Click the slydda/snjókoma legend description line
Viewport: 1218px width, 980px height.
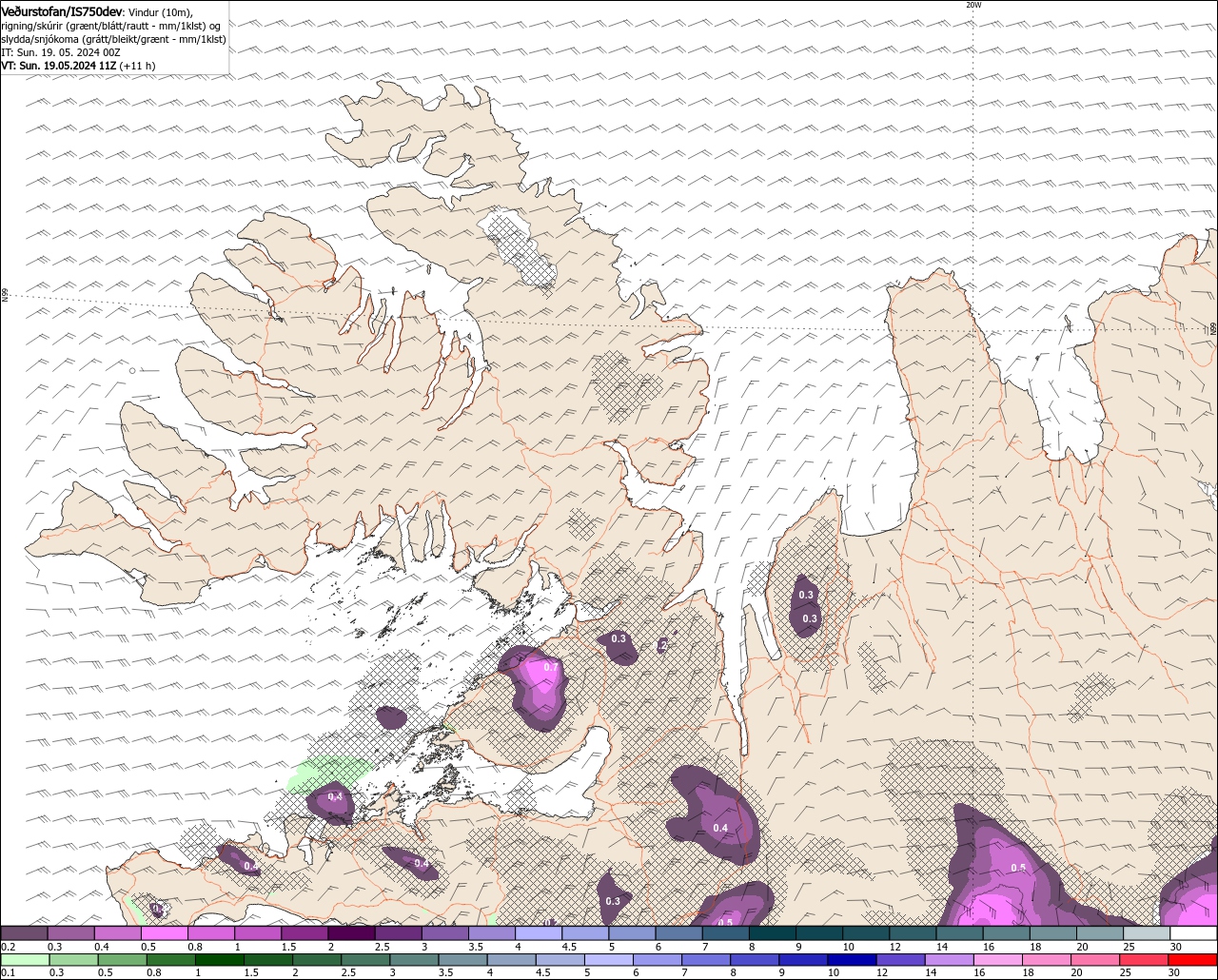point(113,39)
